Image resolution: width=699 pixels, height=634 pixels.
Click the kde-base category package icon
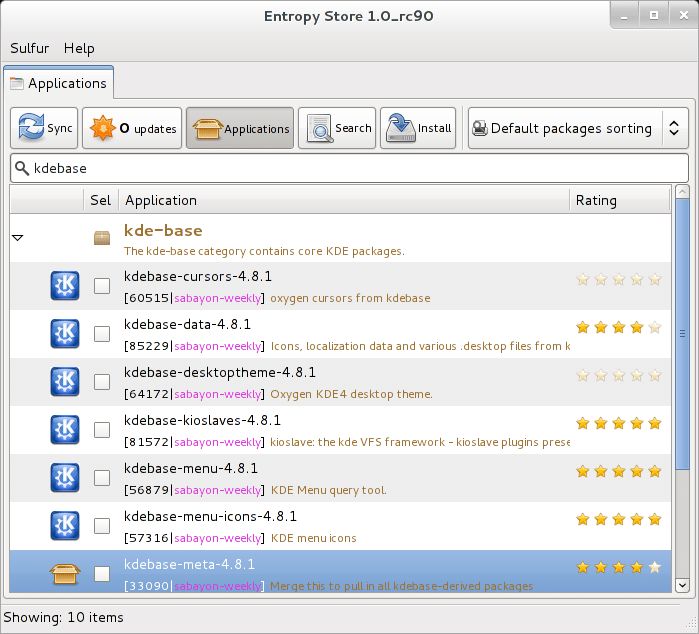tap(102, 238)
